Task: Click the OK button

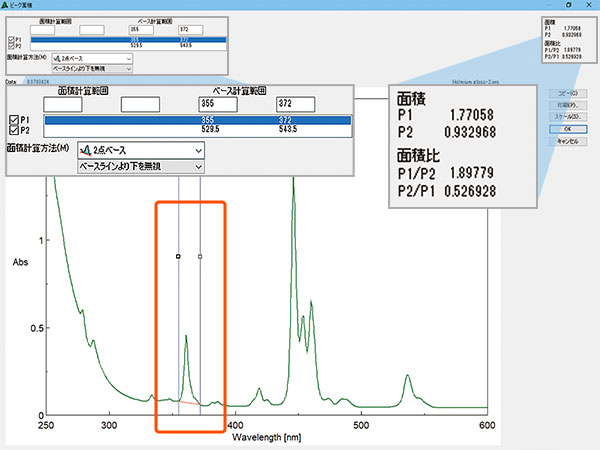Action: 568,129
